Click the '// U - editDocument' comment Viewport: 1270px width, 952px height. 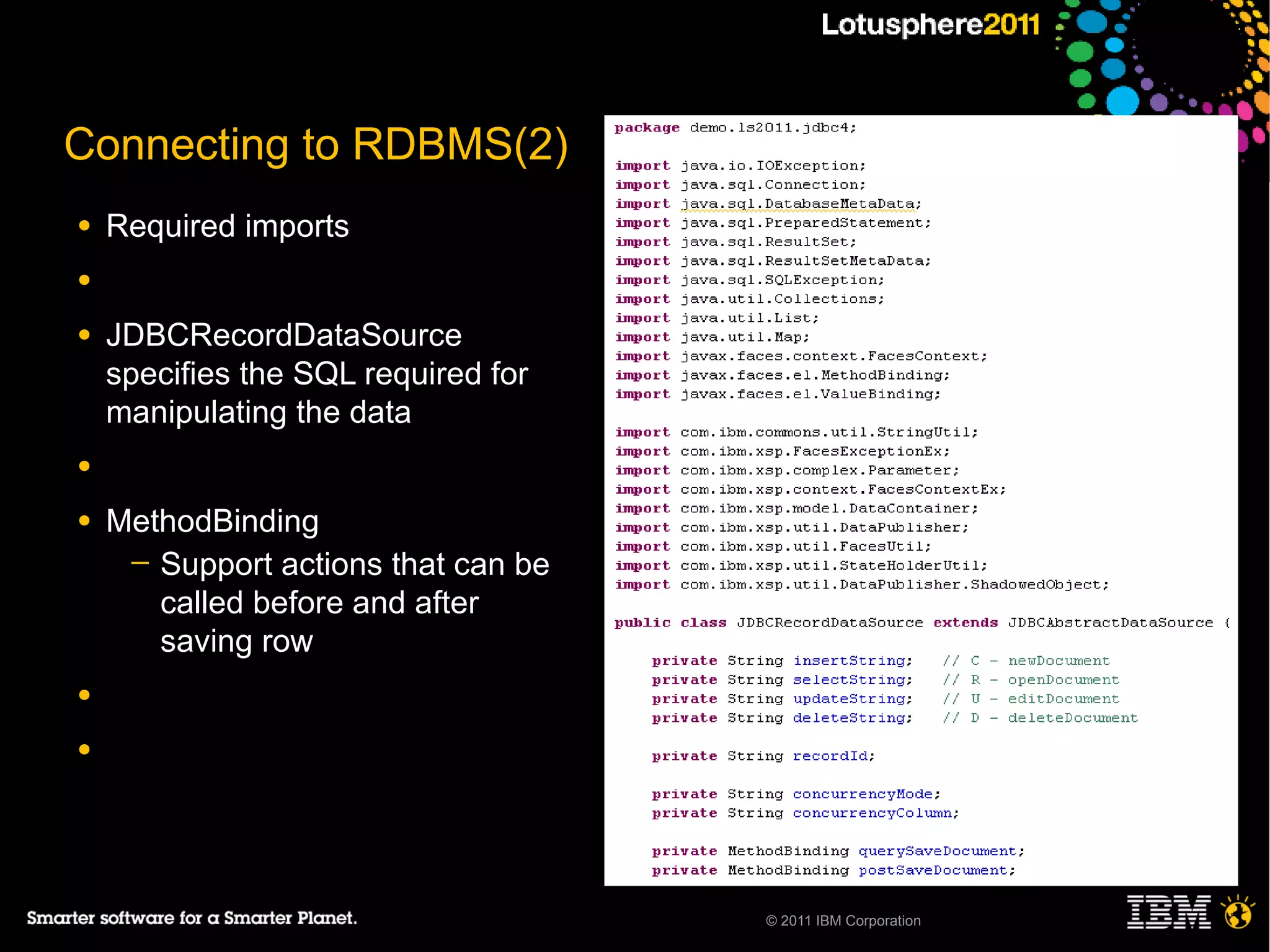point(1031,699)
